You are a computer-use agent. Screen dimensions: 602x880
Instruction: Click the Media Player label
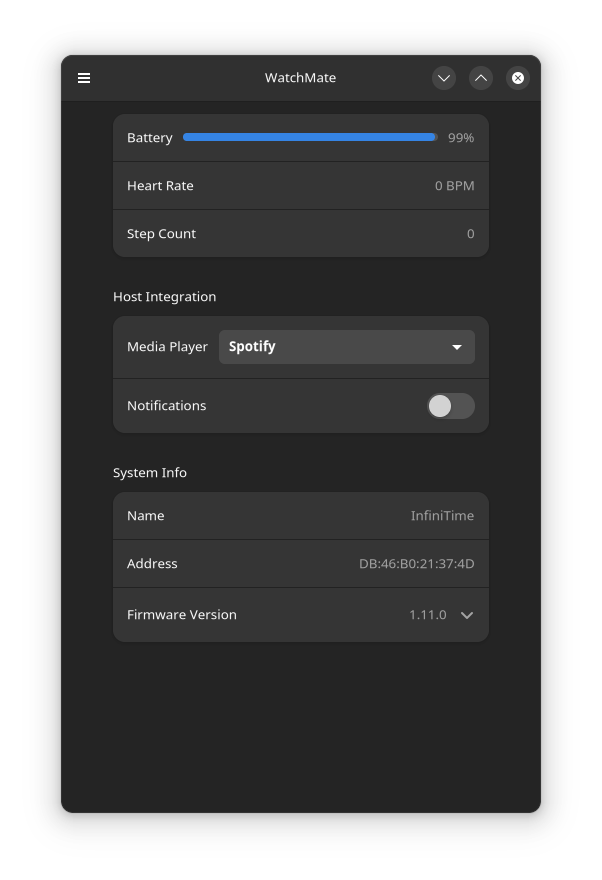[x=167, y=347]
